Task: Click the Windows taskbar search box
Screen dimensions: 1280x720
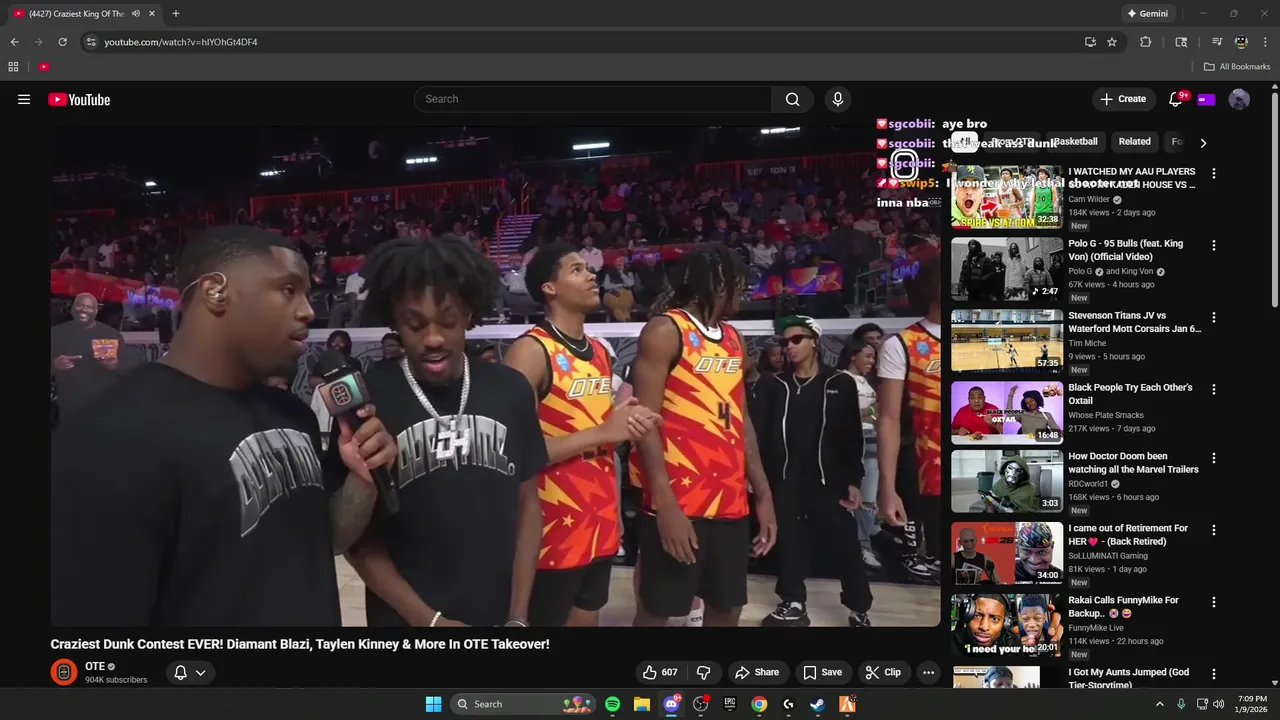Action: (x=521, y=704)
